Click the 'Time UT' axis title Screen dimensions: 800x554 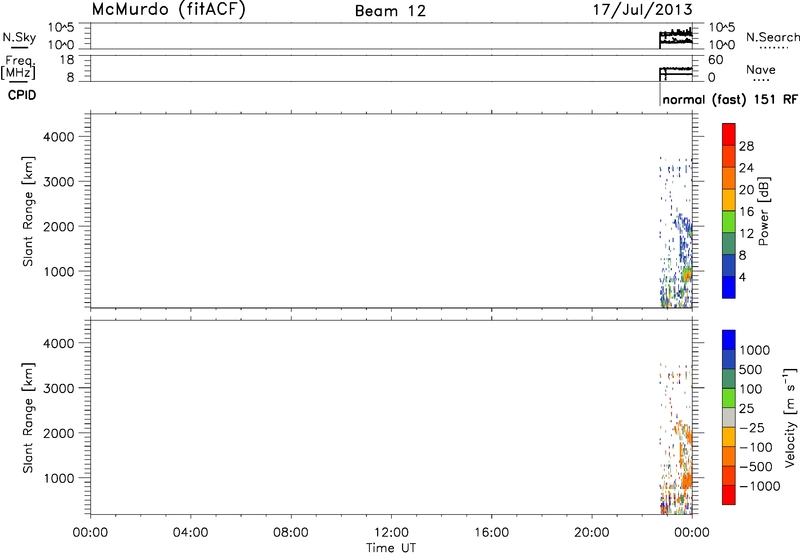(x=391, y=548)
